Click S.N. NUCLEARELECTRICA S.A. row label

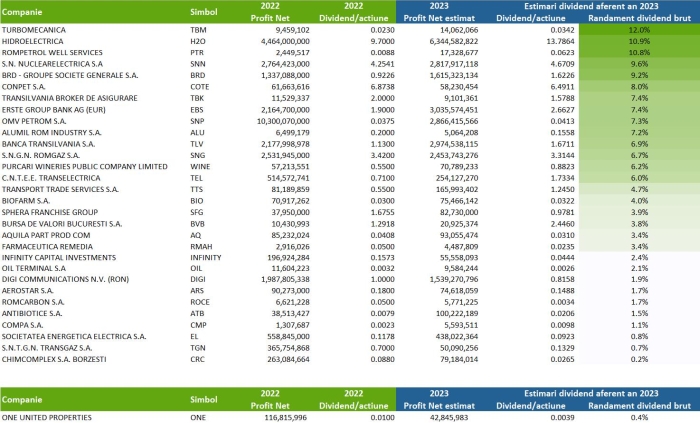[52, 64]
